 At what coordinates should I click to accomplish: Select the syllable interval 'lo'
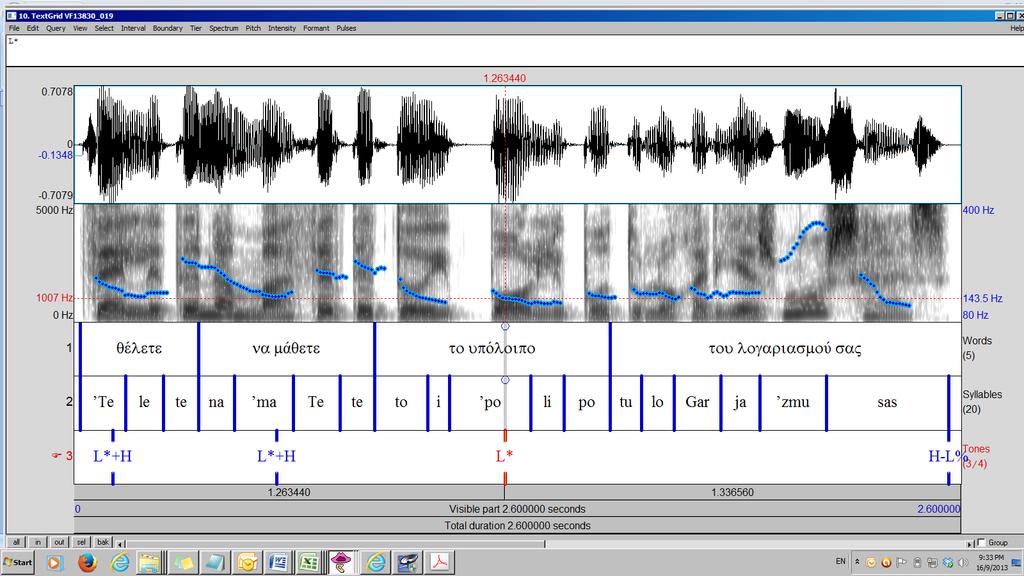pyautogui.click(x=658, y=402)
